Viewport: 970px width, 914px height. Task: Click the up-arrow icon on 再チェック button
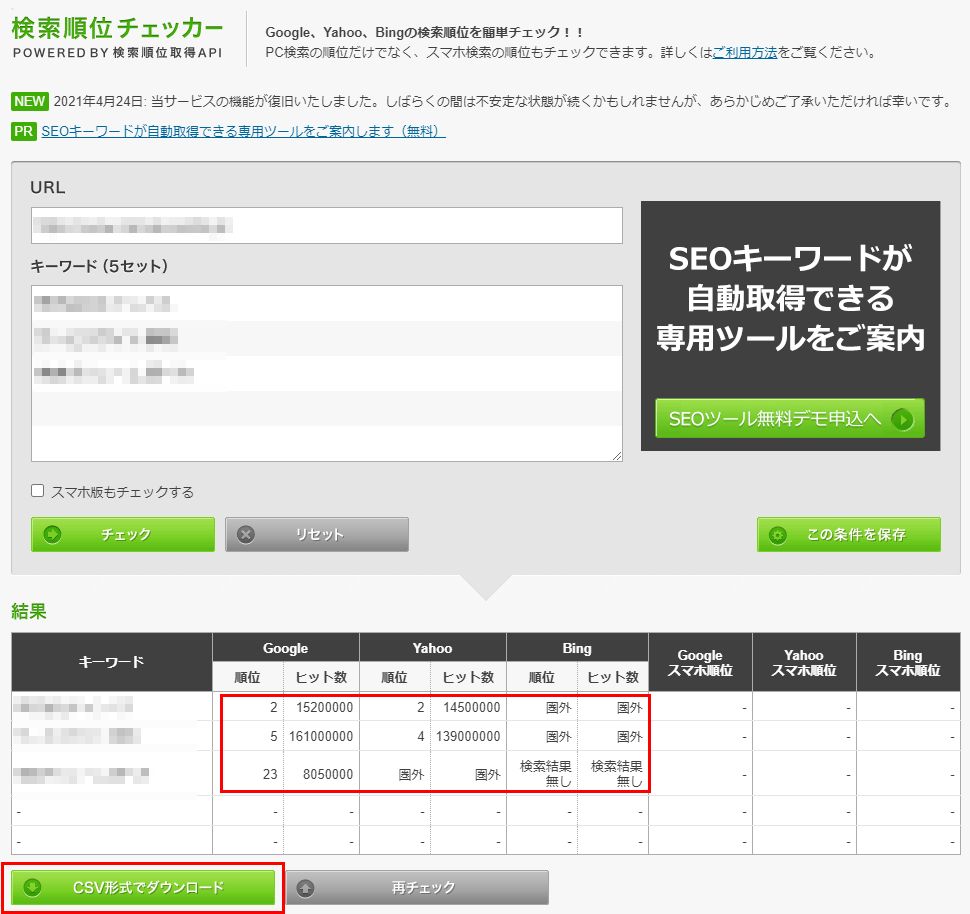pos(305,888)
